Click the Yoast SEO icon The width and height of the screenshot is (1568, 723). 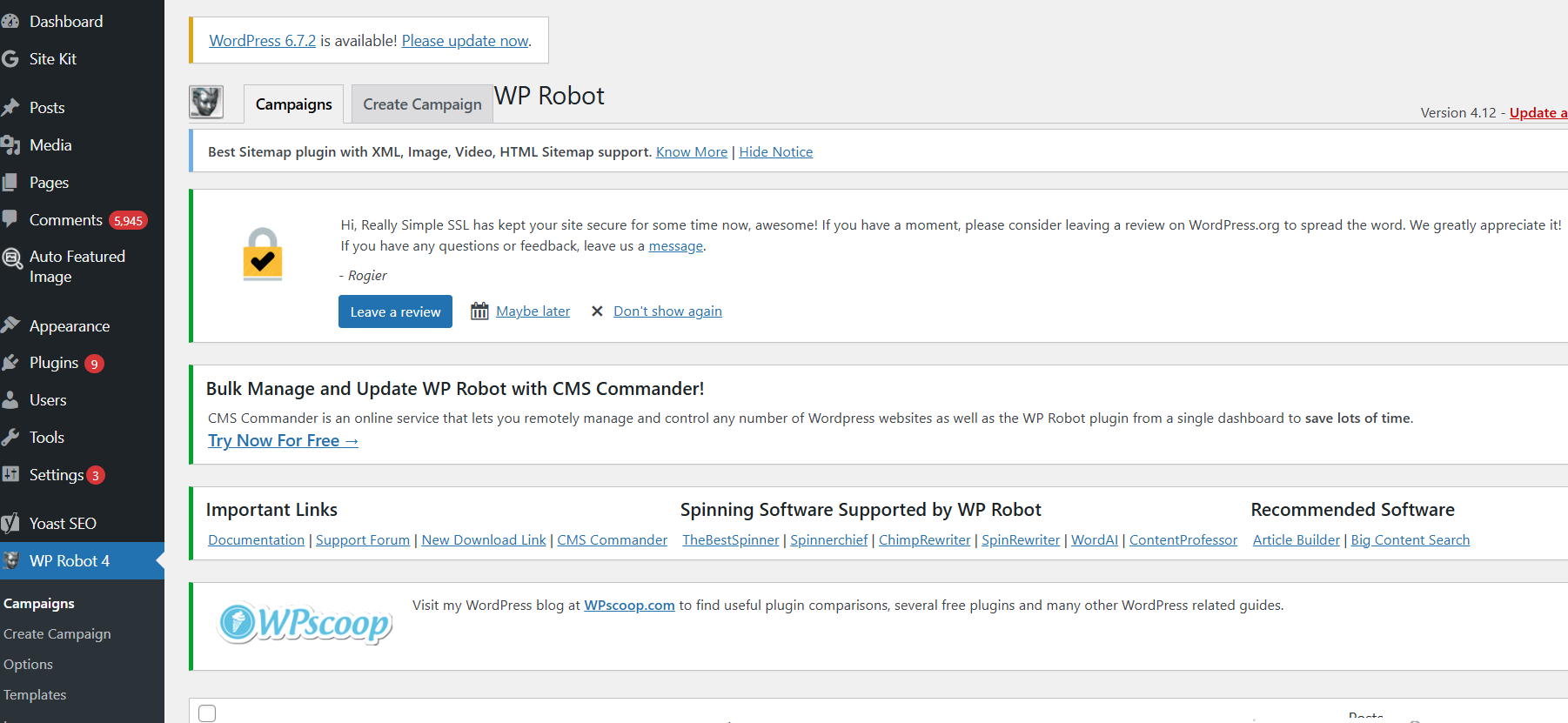10,524
